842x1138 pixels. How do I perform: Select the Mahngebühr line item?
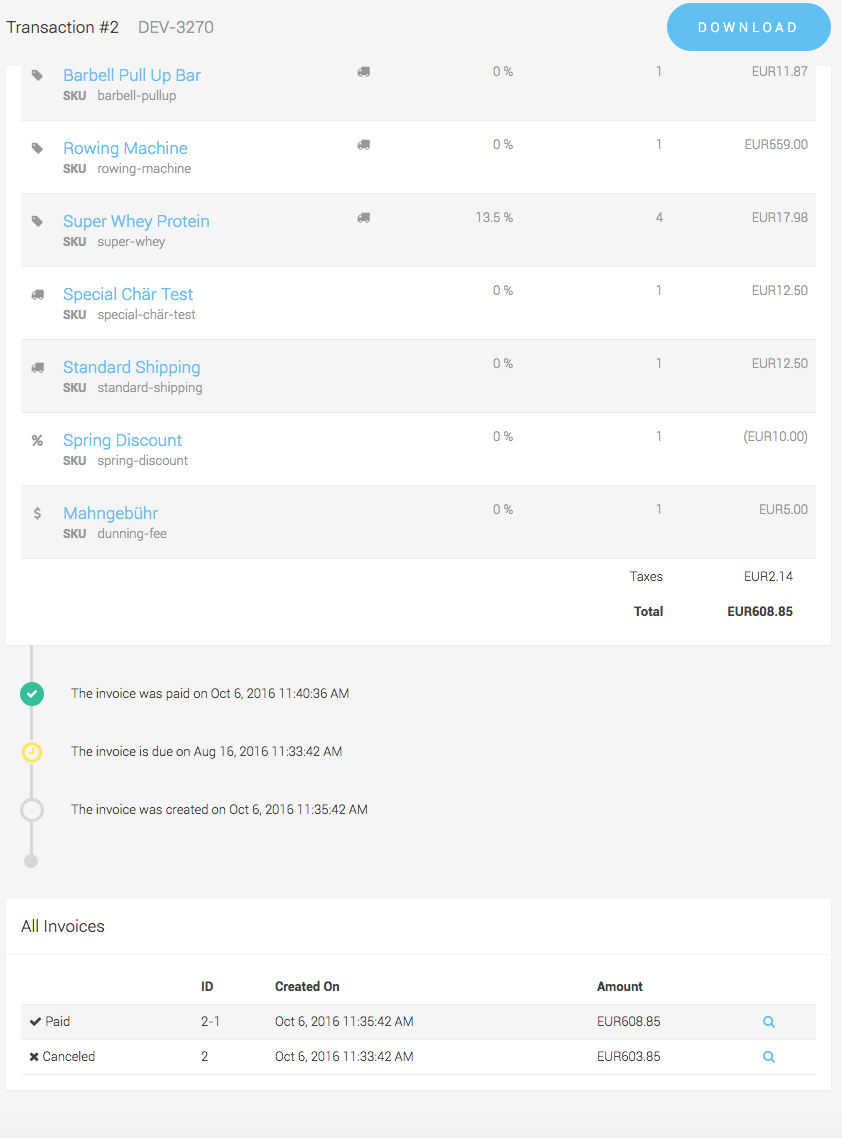coord(110,513)
